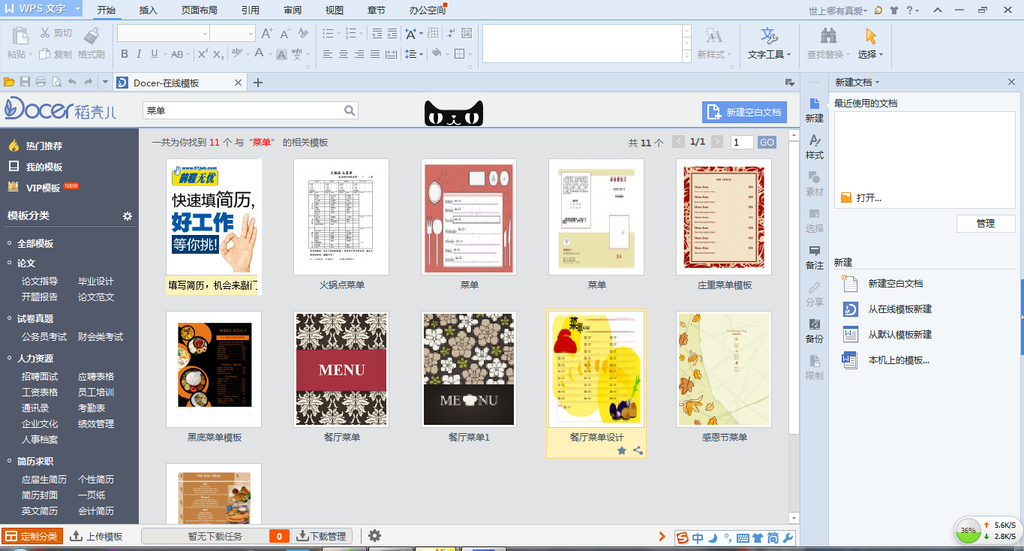
Task: Switch to the 页面布局 ribbon tab
Action: [200, 10]
